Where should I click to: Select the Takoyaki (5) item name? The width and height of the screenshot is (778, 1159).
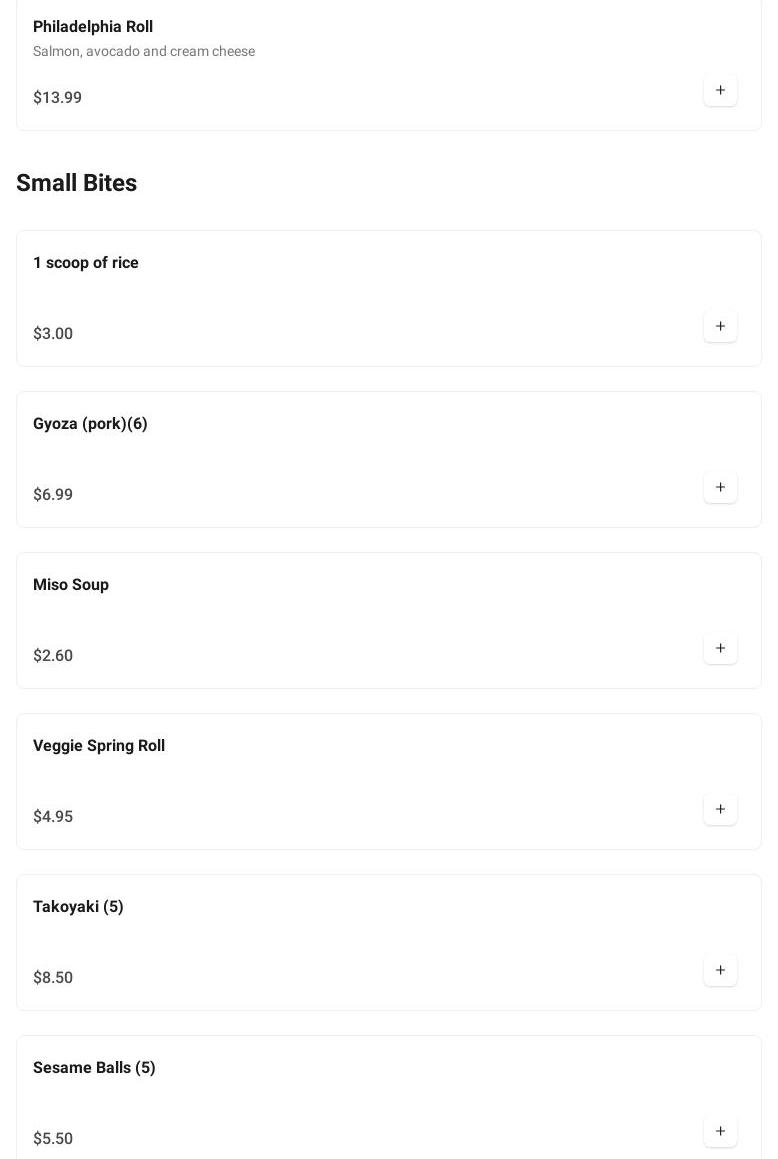78,907
